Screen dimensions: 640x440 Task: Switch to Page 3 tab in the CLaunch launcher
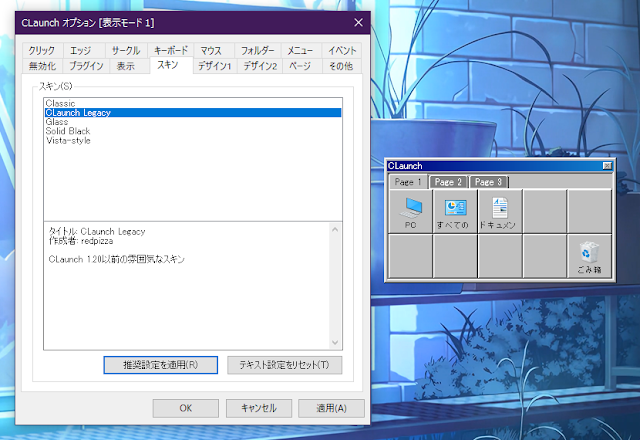pyautogui.click(x=488, y=182)
